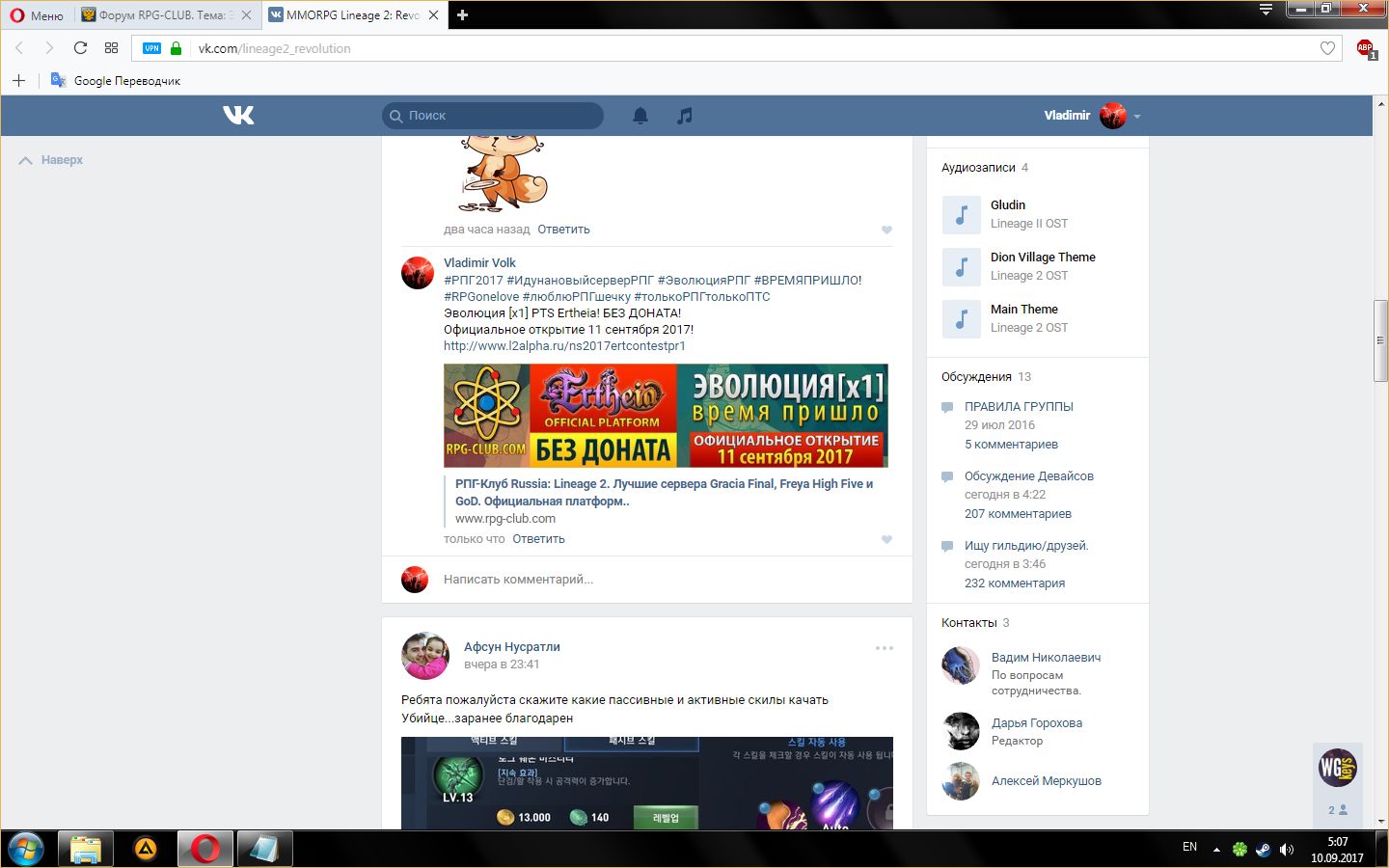Play the Main Theme track
1389x868 pixels.
point(961,318)
